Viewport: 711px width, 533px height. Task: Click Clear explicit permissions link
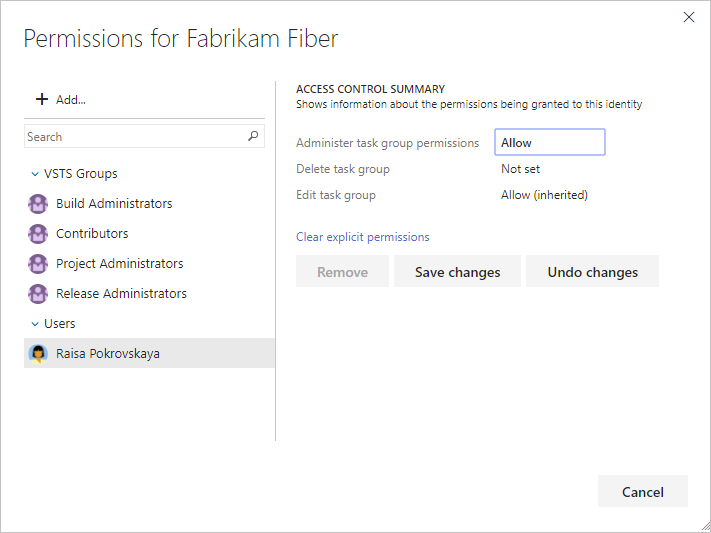point(363,237)
